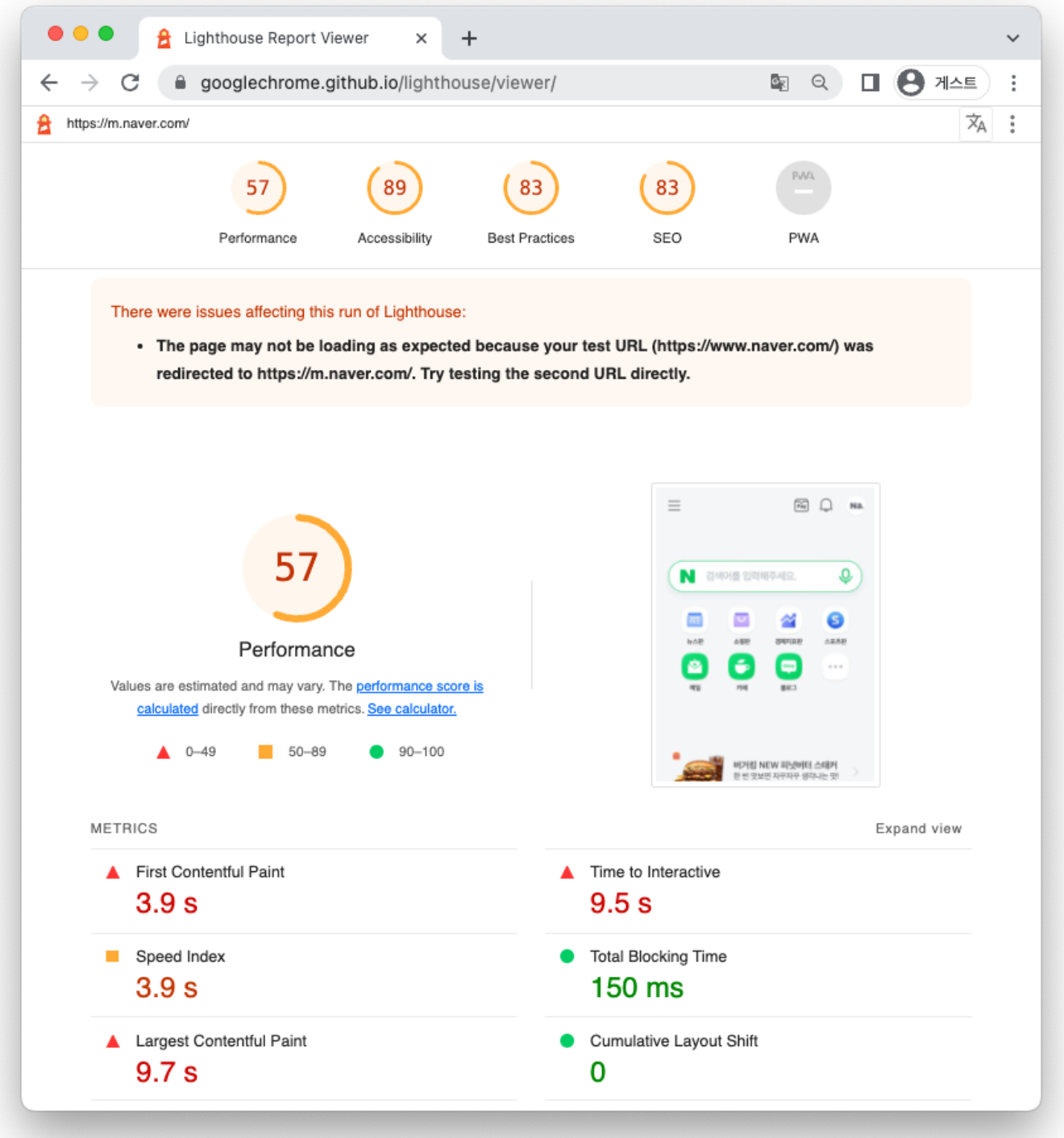Screen dimensions: 1064x1138
Task: Close the Lighthouse Report Viewer tab
Action: [421, 38]
